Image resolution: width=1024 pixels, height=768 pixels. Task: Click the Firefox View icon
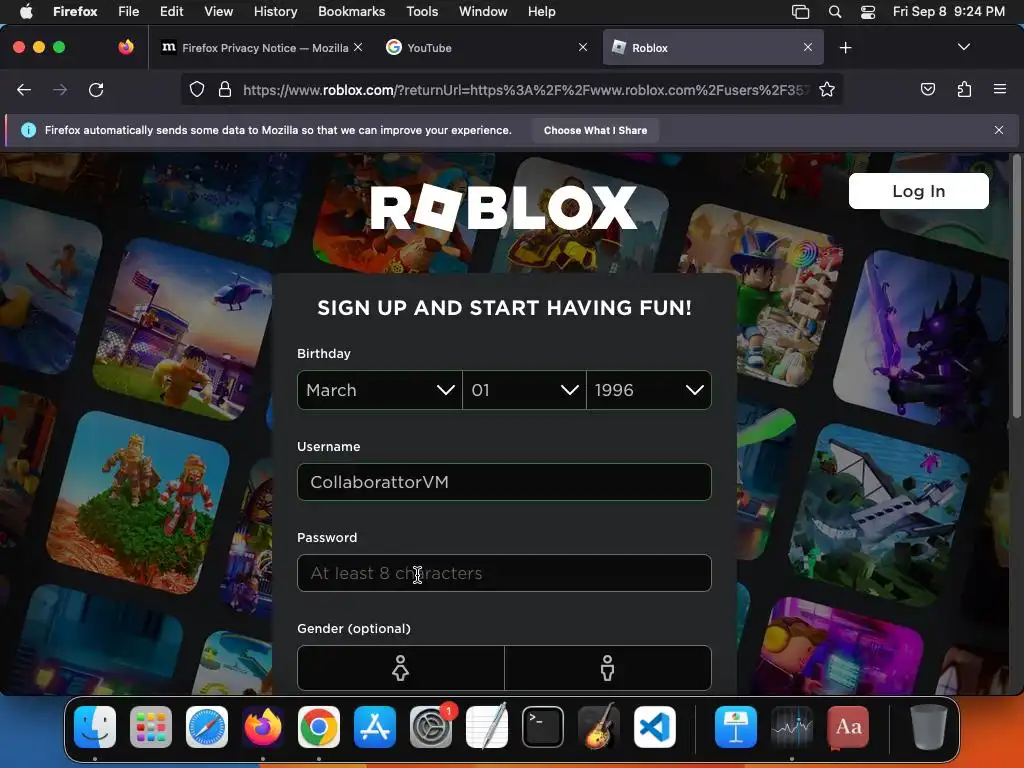(x=126, y=47)
